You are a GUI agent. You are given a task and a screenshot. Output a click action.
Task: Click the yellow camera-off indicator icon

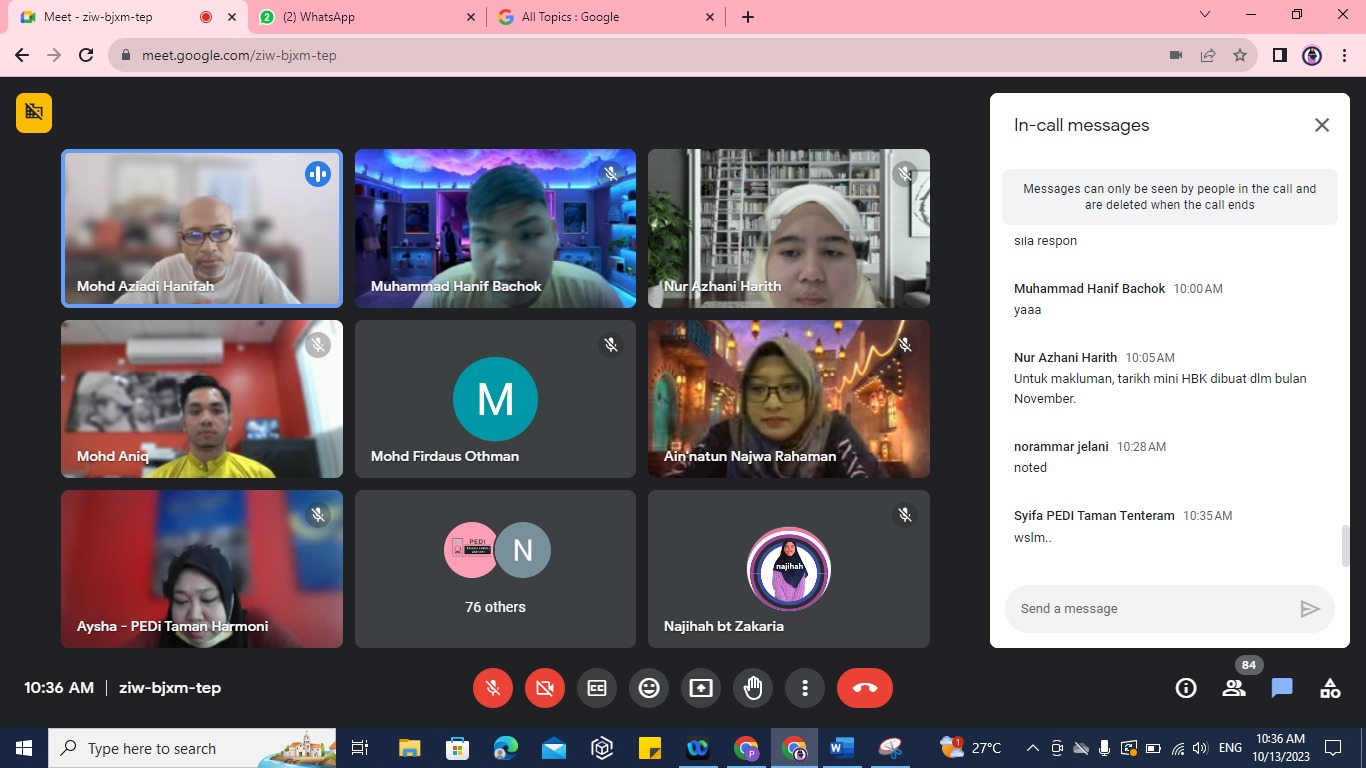tap(34, 112)
